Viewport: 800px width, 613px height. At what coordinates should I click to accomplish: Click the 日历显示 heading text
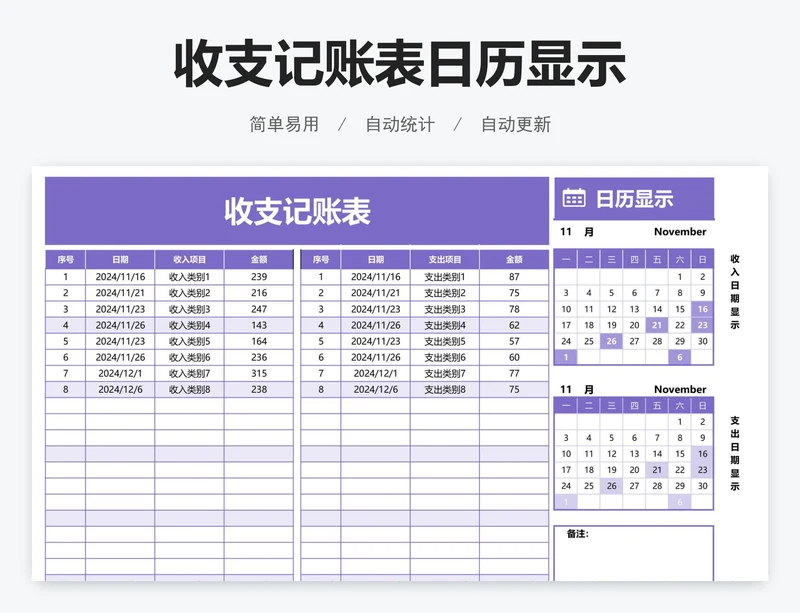(x=635, y=199)
